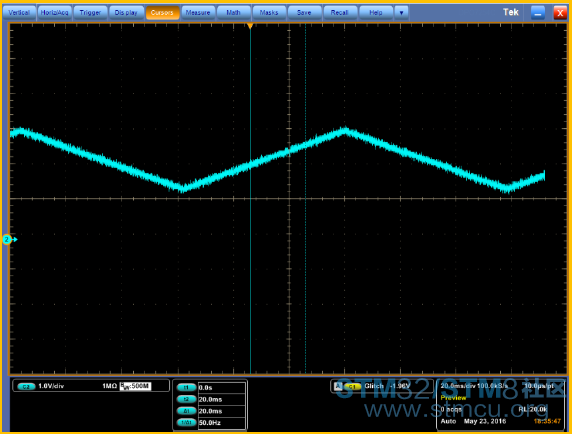Open the Trigger menu
The image size is (573, 434).
[x=90, y=12]
